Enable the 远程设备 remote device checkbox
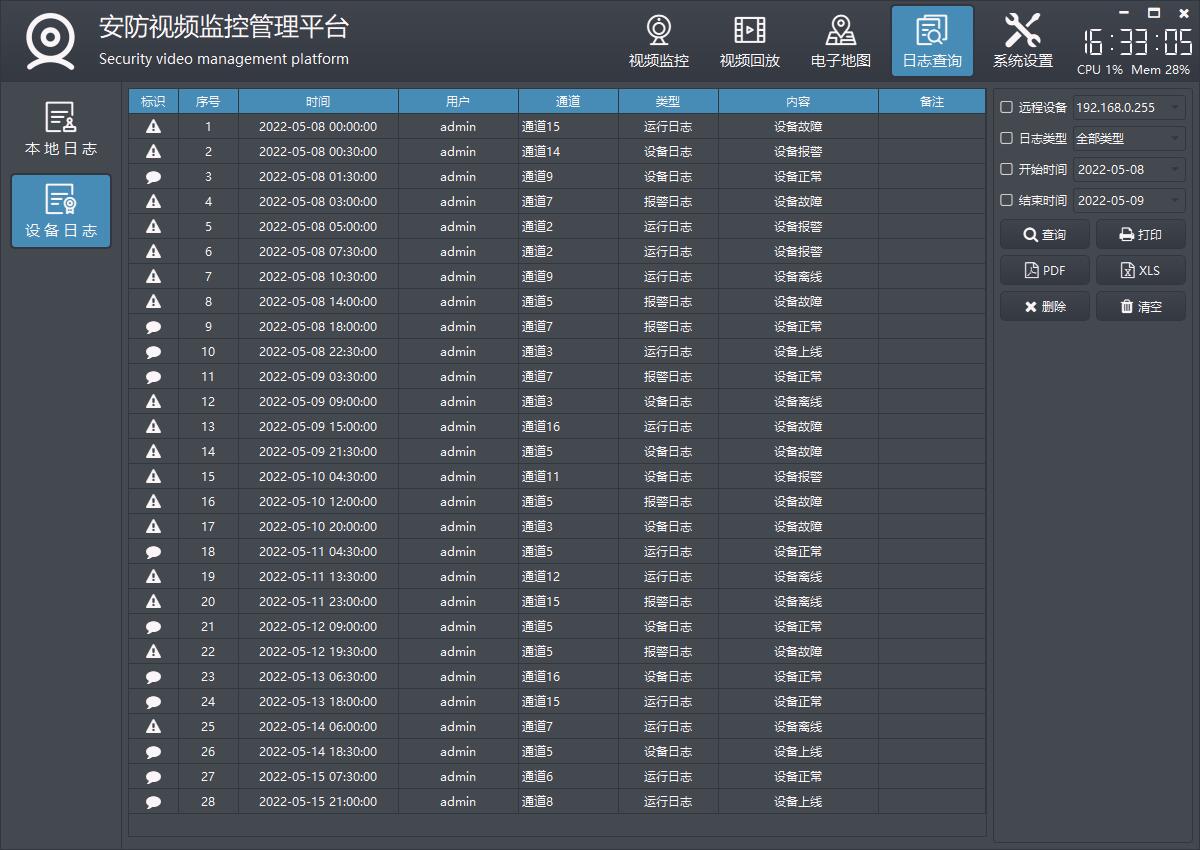Image resolution: width=1200 pixels, height=850 pixels. 1007,107
